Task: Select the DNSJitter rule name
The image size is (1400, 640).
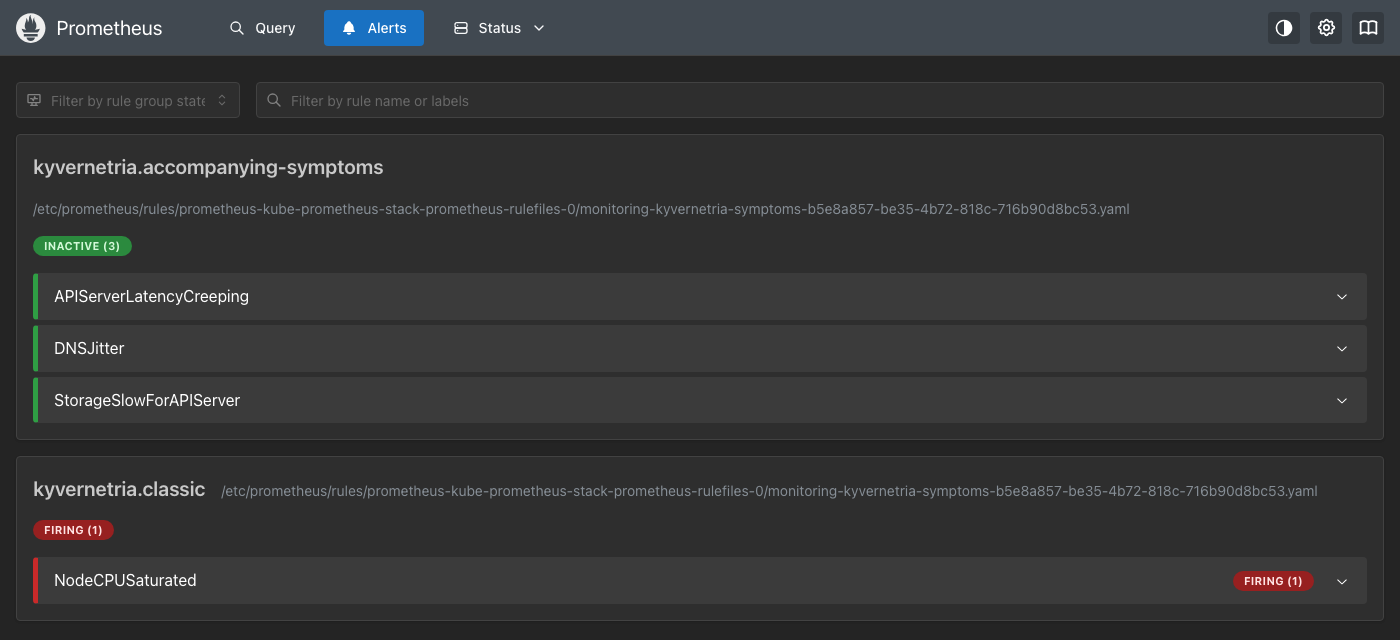Action: coord(89,349)
